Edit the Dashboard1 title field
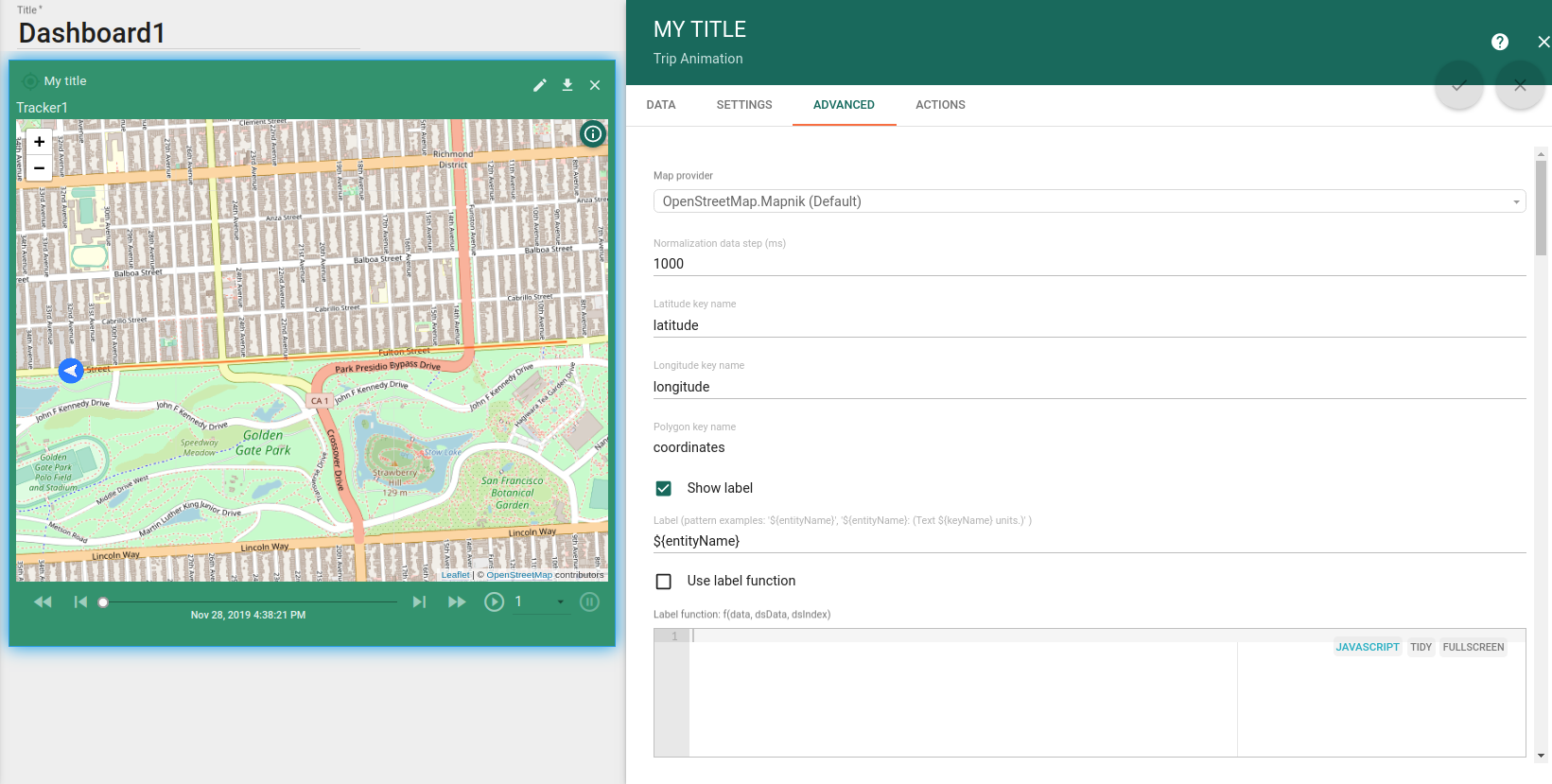Screen dimensions: 1552x784 click(188, 33)
